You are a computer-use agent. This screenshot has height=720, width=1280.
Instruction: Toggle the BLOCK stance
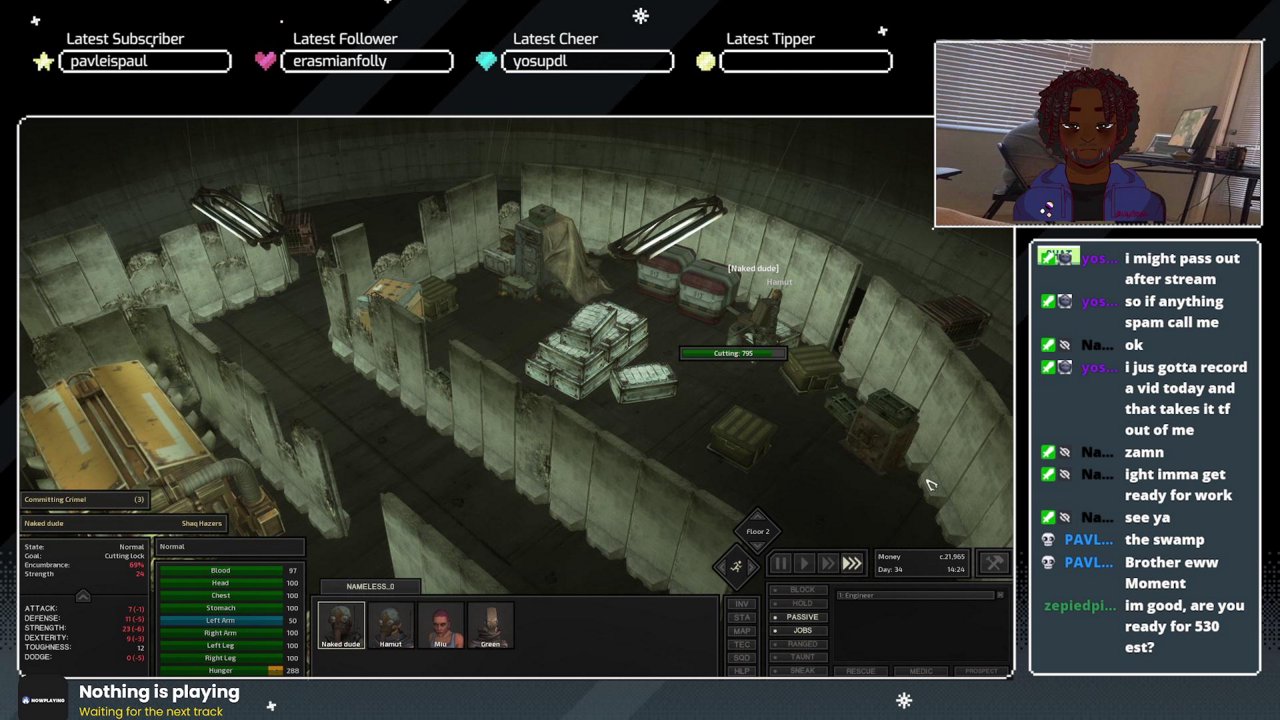(x=799, y=590)
